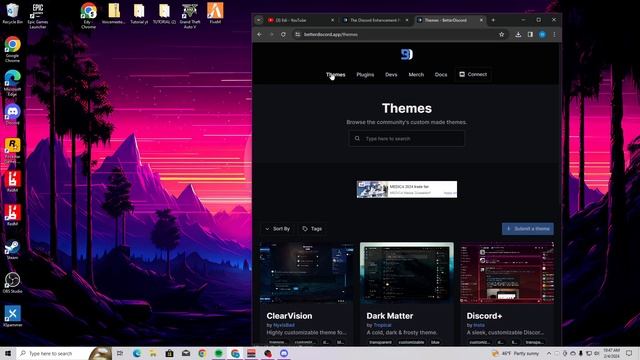The image size is (640, 360).
Task: Open Chrome downloads icon
Action: (x=518, y=34)
